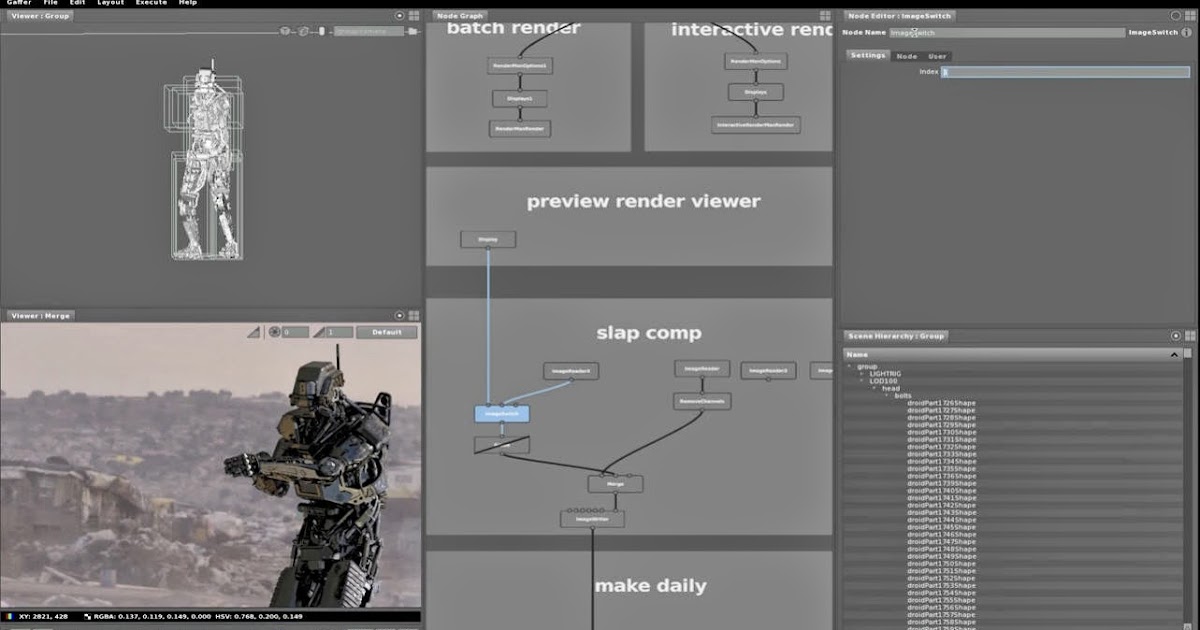Click the info icon beside ImageSwitch label
Image resolution: width=1200 pixels, height=630 pixels.
[1187, 31]
